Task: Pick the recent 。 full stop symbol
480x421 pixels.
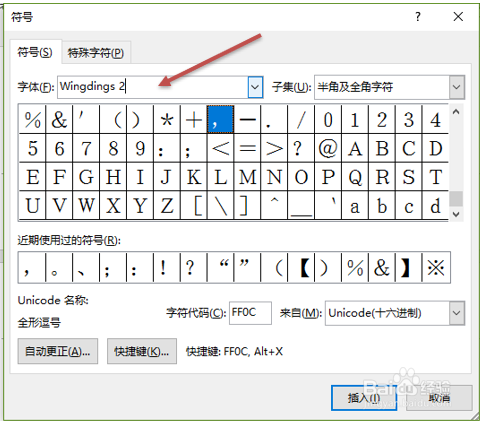Action: coord(59,268)
